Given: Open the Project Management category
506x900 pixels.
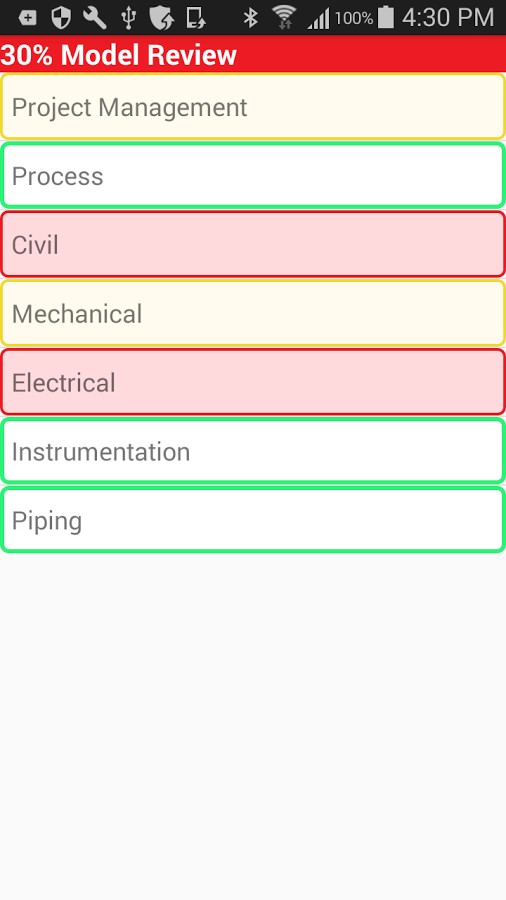Looking at the screenshot, I should (x=253, y=107).
